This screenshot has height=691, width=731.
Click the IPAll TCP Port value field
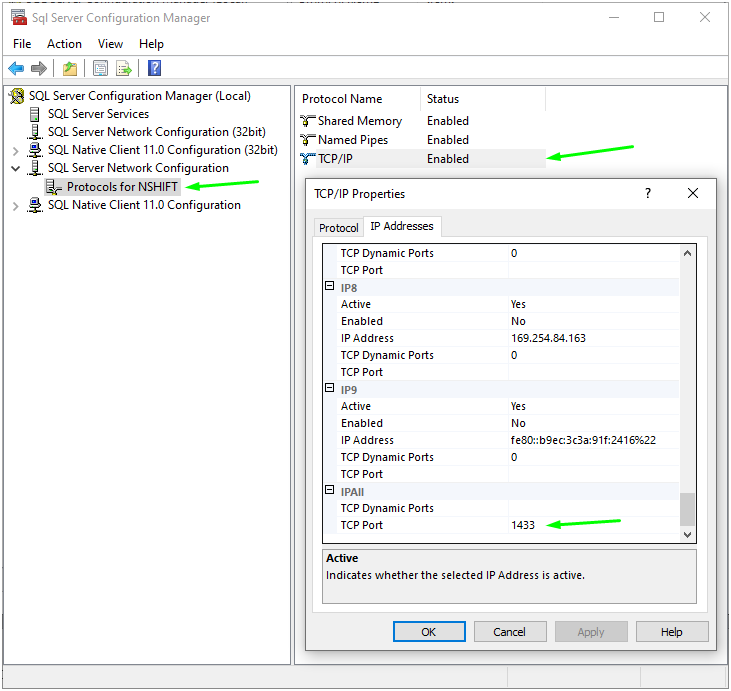tap(592, 525)
